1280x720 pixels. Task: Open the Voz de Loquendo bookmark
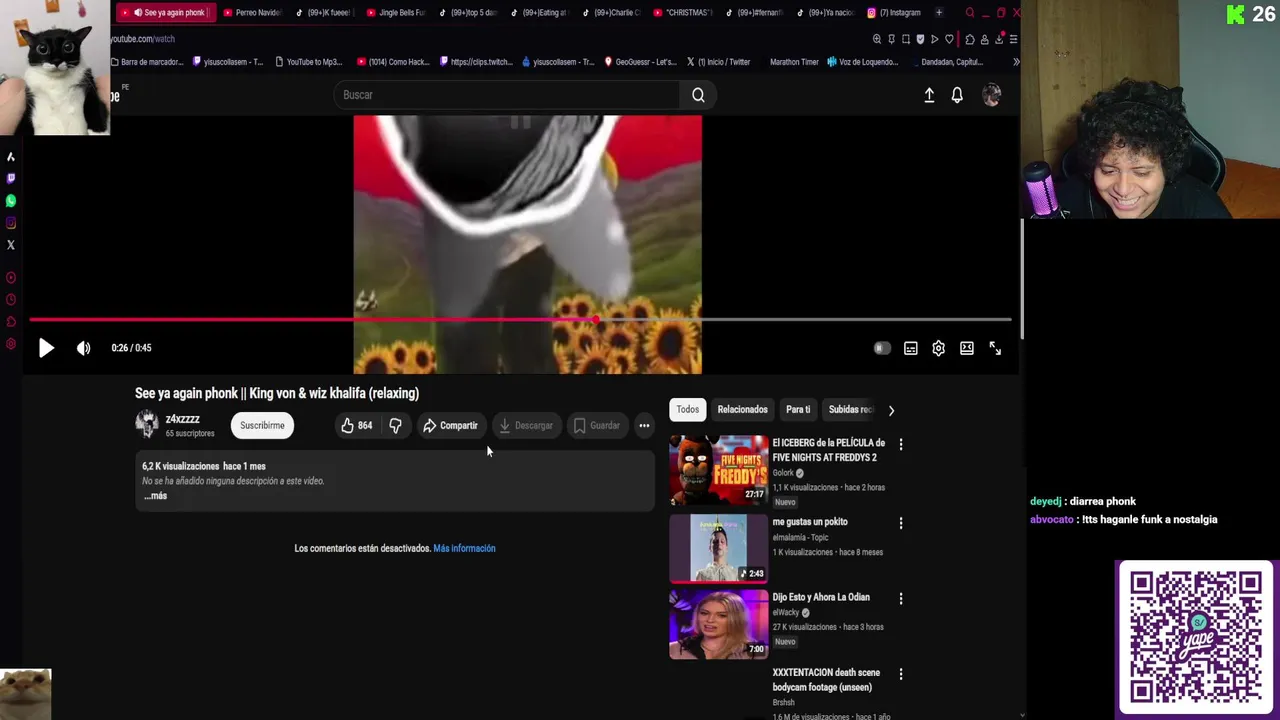point(862,62)
